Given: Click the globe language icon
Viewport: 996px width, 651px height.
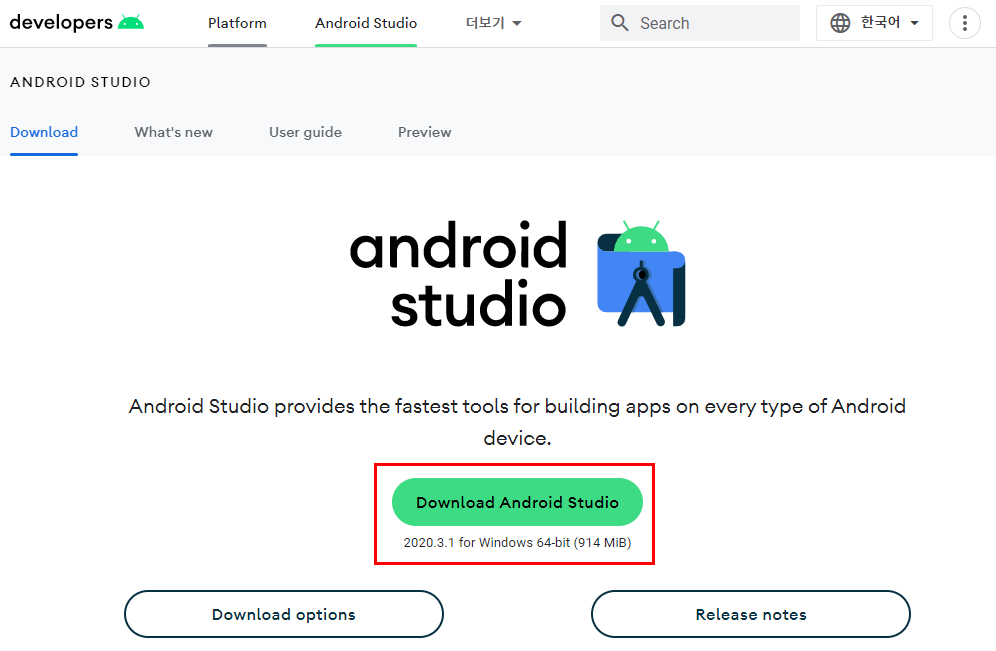Looking at the screenshot, I should (x=840, y=23).
